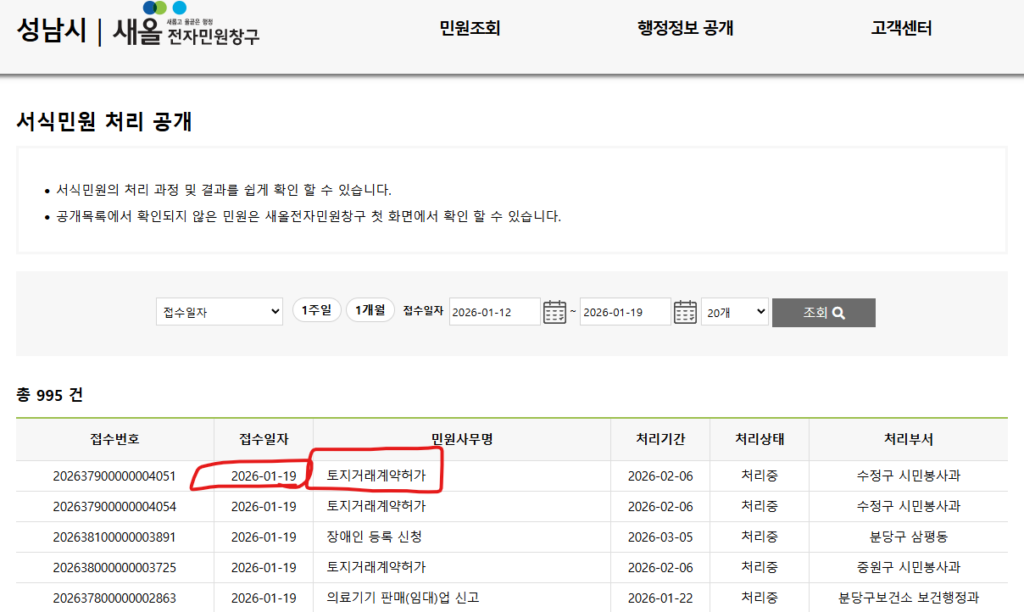This screenshot has width=1024, height=612.
Task: Open the 접수일자 search criteria dropdown
Action: coord(218,311)
